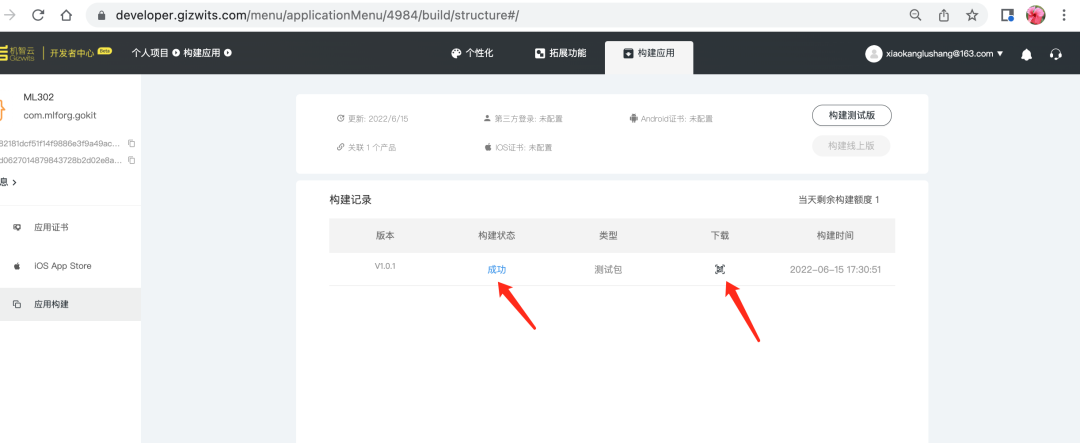Click build time 2022-06-15 17:30:51
Screen dimensions: 1080x443
coord(835,269)
